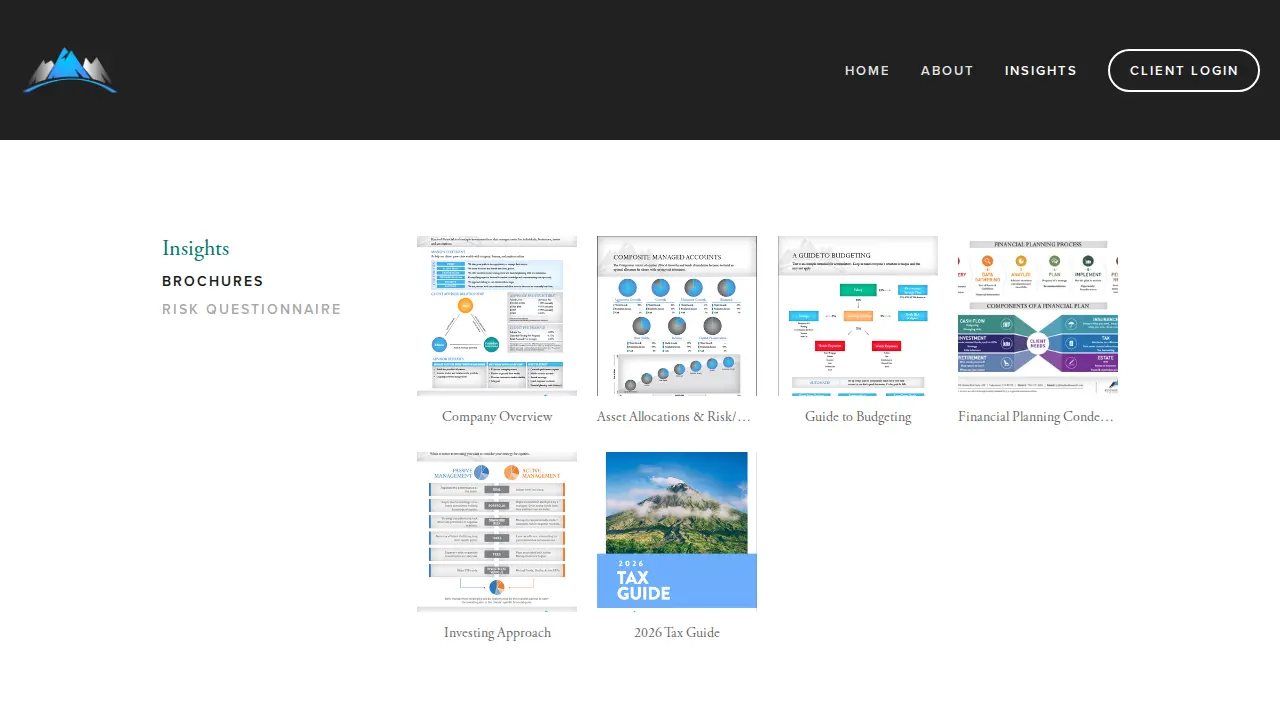This screenshot has height=720, width=1280.
Task: Click the mountain logo icon
Action: click(70, 70)
